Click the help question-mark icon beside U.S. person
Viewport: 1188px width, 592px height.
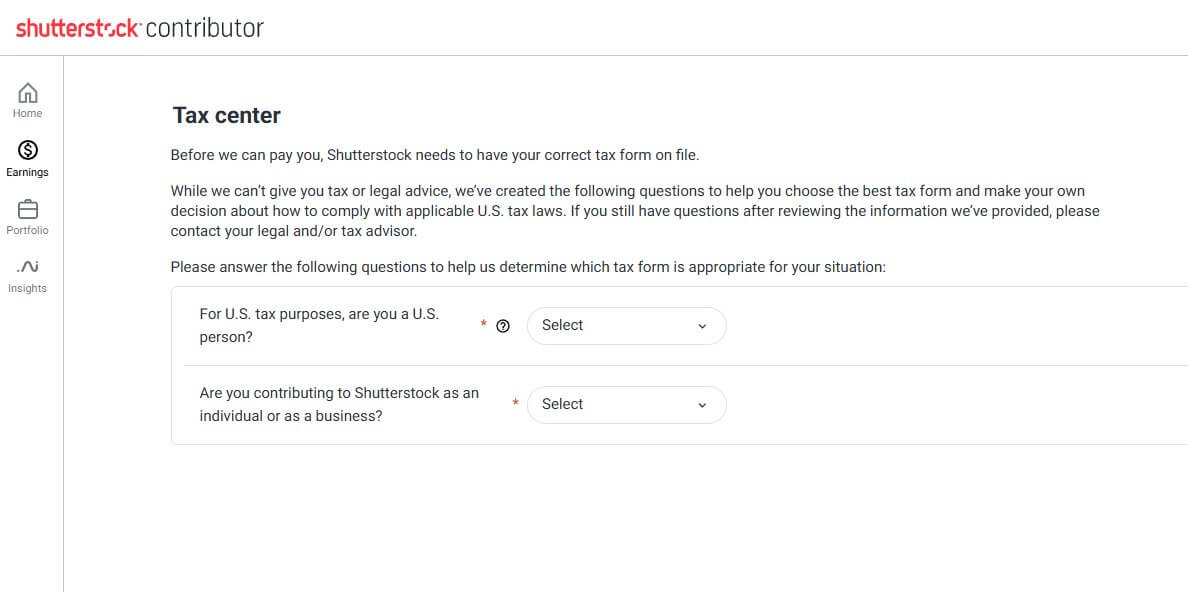pos(503,326)
